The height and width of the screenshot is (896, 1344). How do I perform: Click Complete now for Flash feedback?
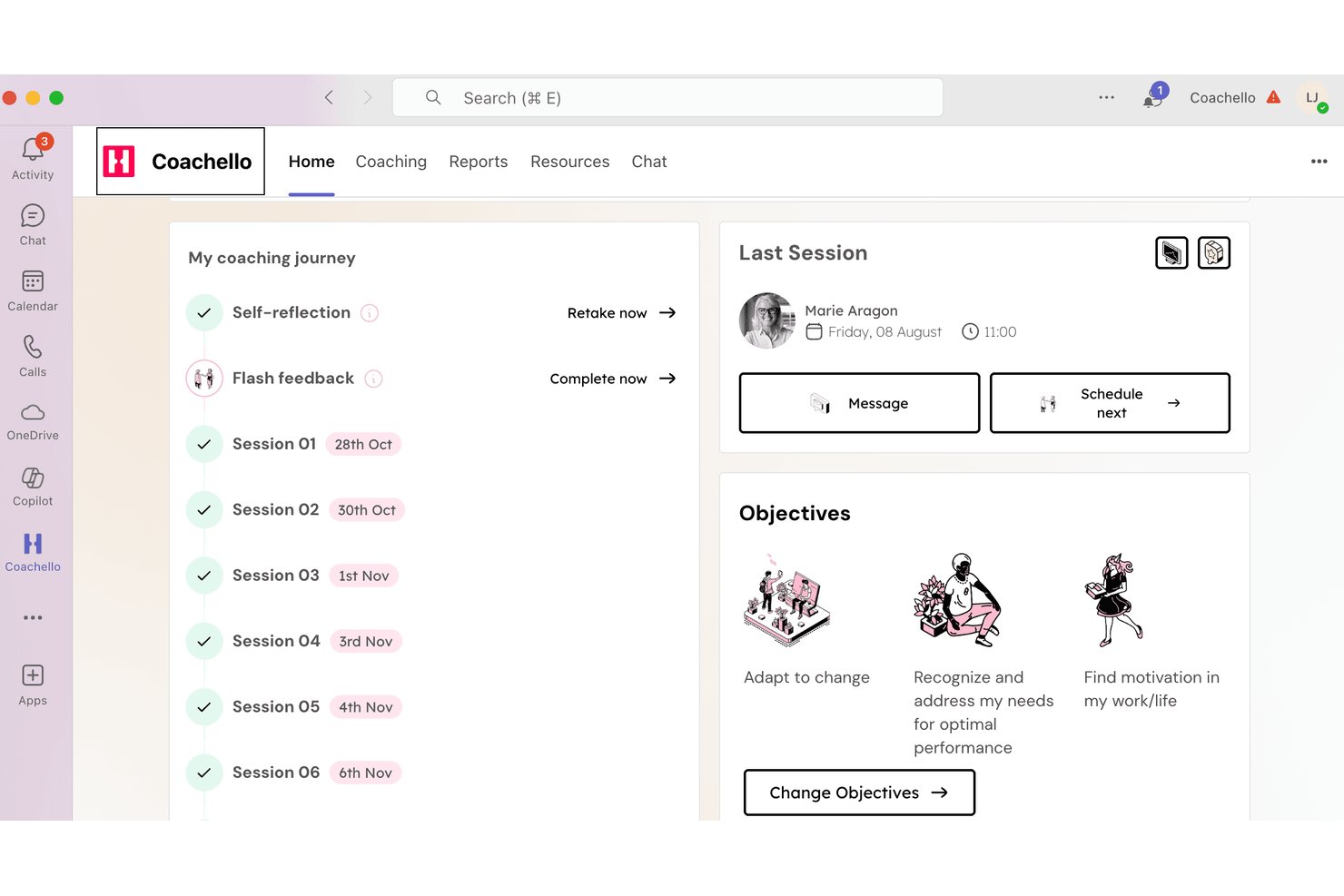(x=613, y=379)
